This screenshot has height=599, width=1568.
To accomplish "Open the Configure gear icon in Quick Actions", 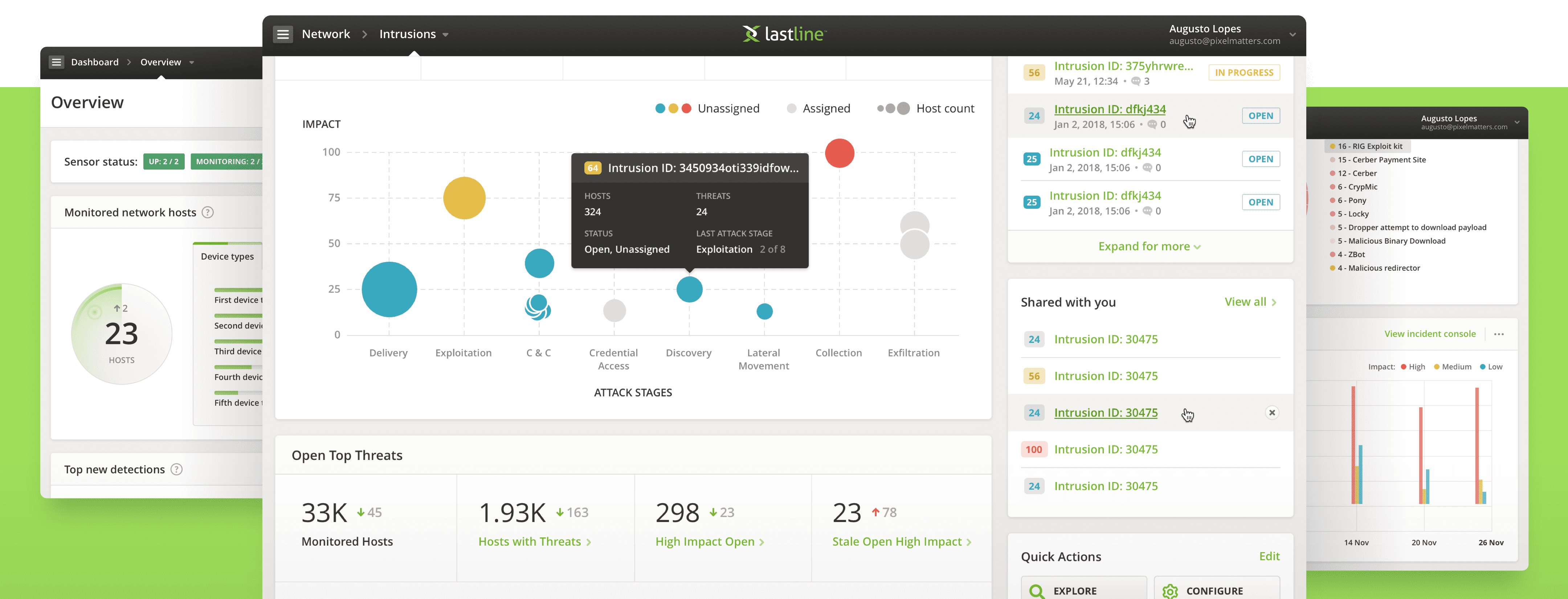I will pyautogui.click(x=1169, y=591).
